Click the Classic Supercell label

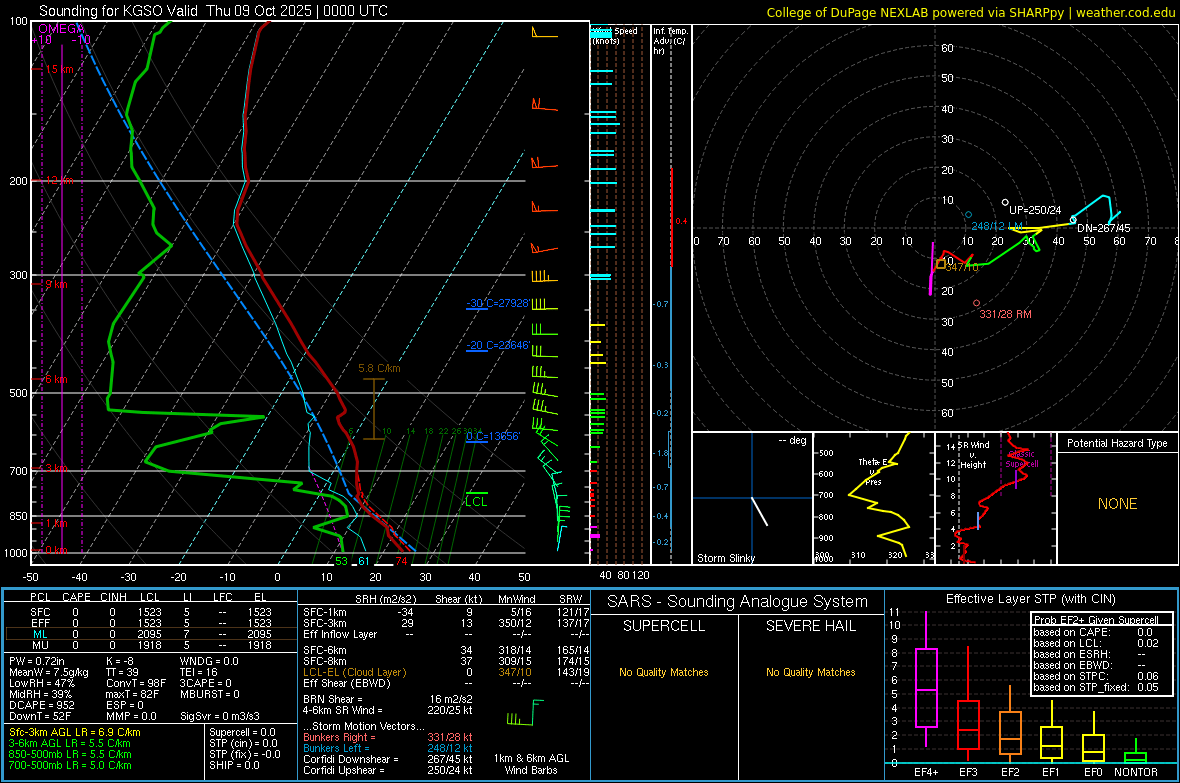[x=1021, y=459]
